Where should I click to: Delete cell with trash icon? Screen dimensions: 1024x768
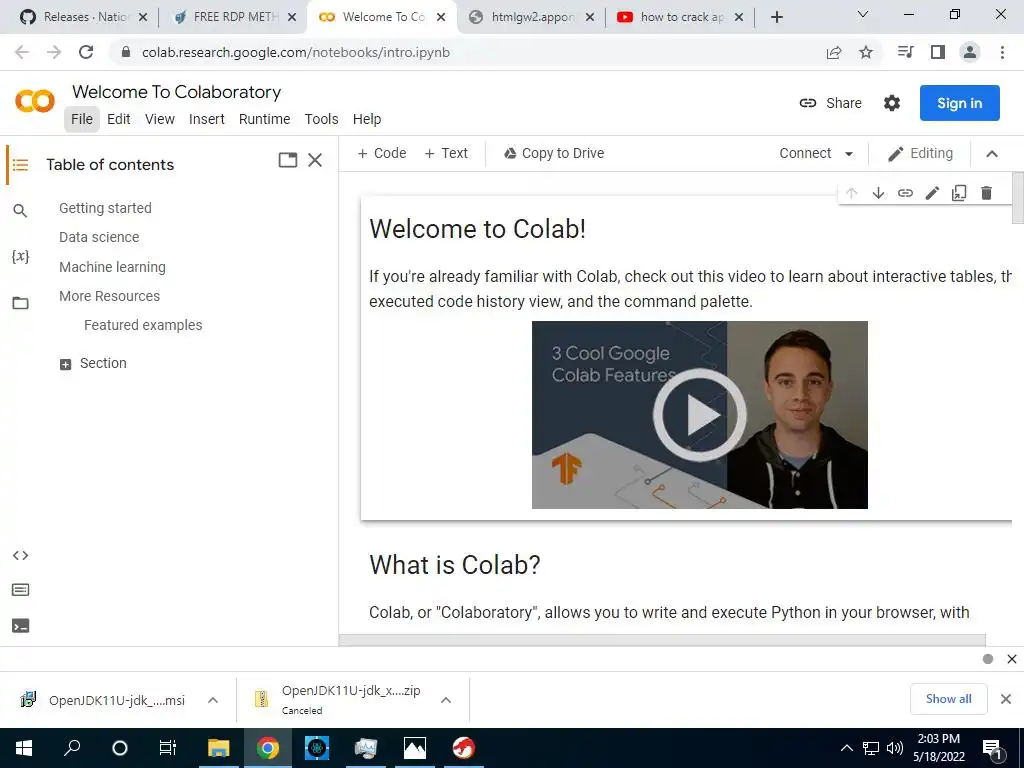986,193
